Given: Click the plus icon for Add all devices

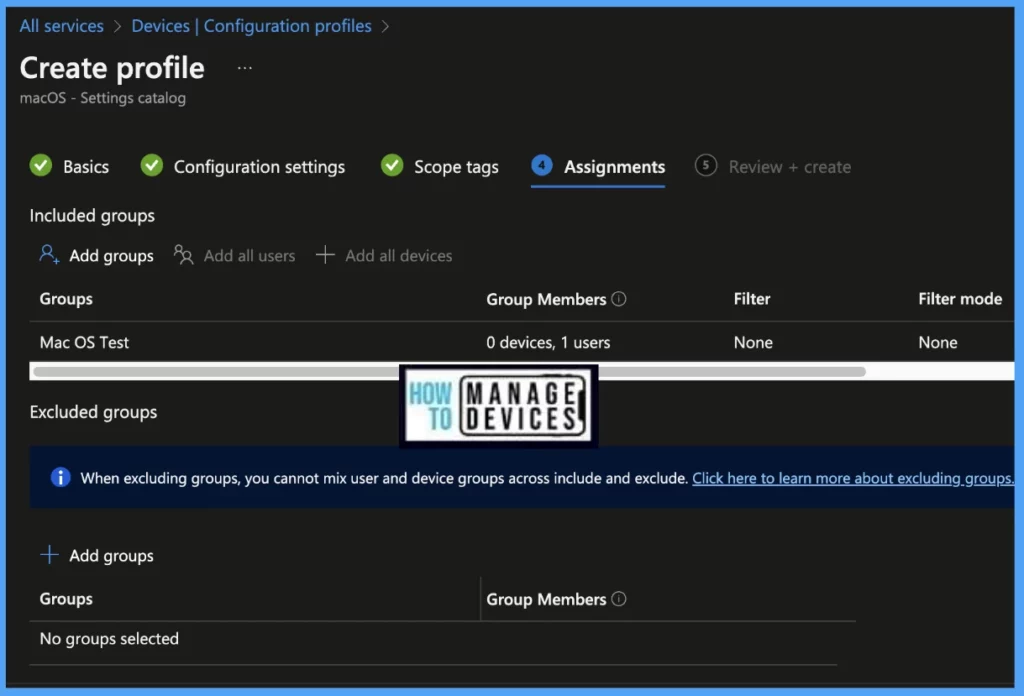Looking at the screenshot, I should 325,255.
